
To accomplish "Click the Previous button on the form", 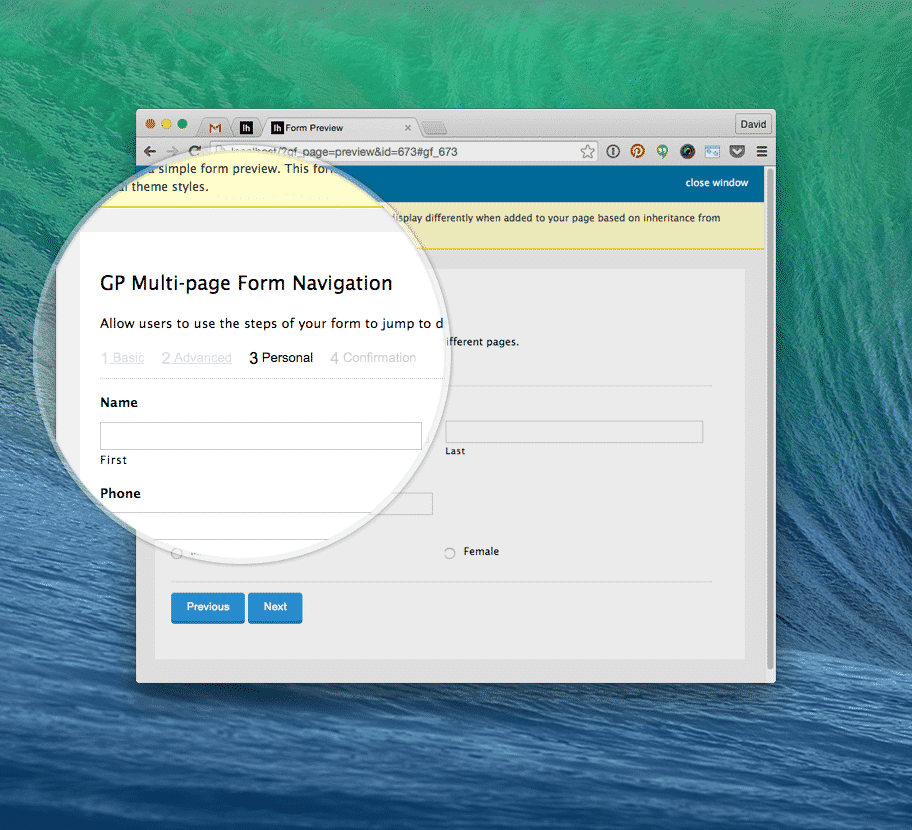I will (207, 607).
